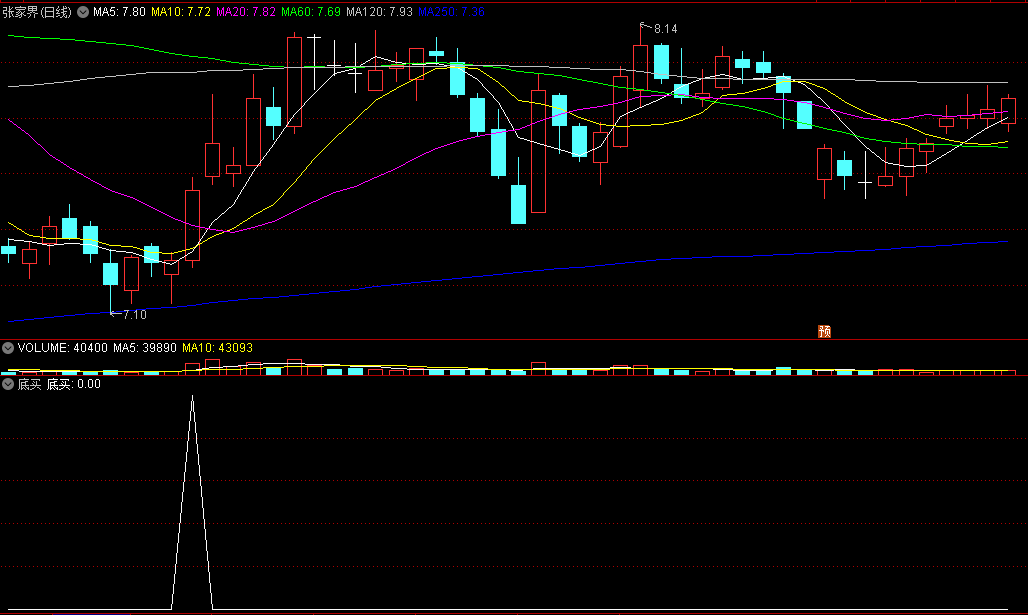Screen dimensions: 1028x615
Task: Click the volume MA10: 43093 label
Action: click(x=218, y=348)
